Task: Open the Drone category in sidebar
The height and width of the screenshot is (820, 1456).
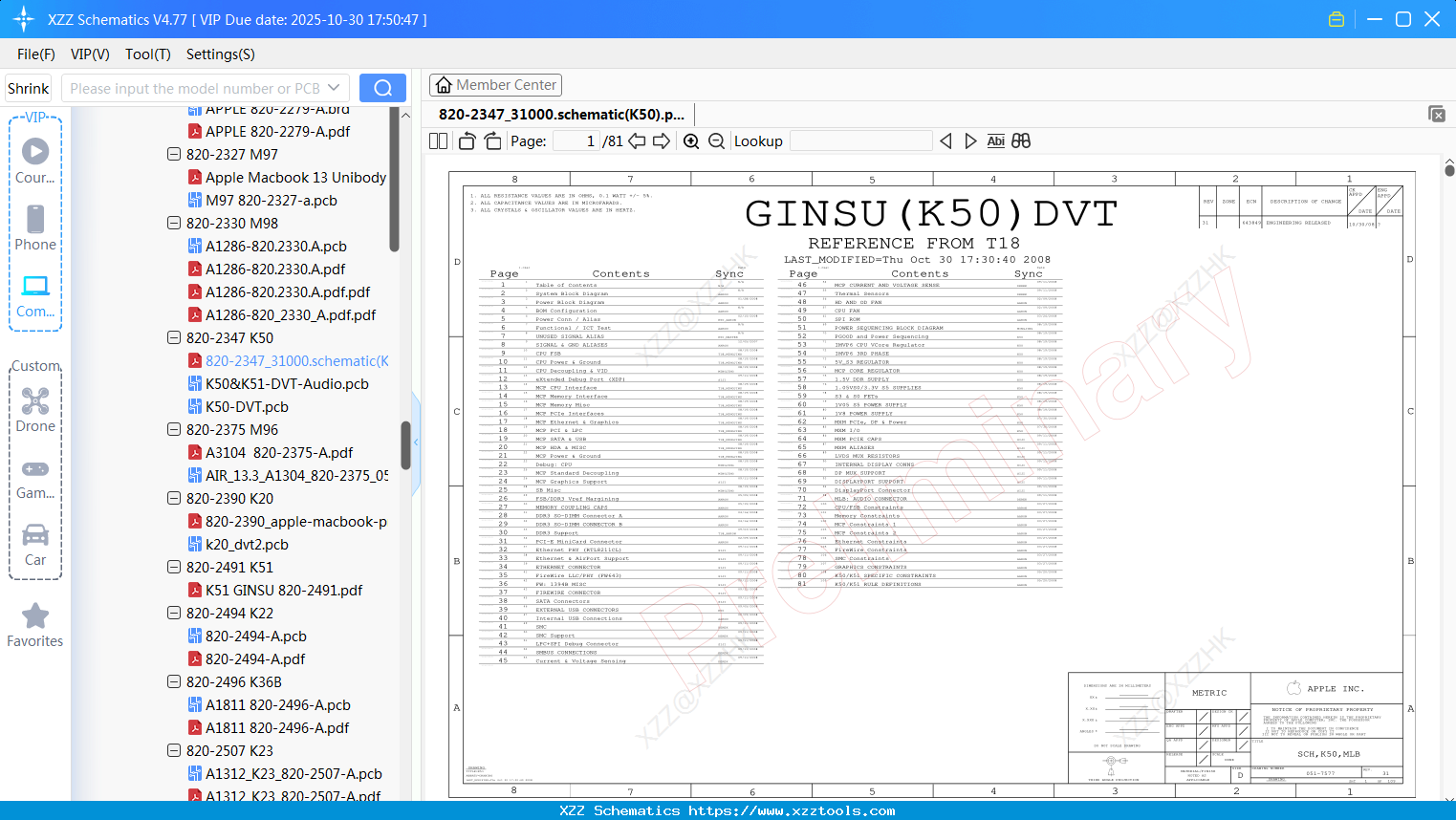Action: pyautogui.click(x=35, y=410)
